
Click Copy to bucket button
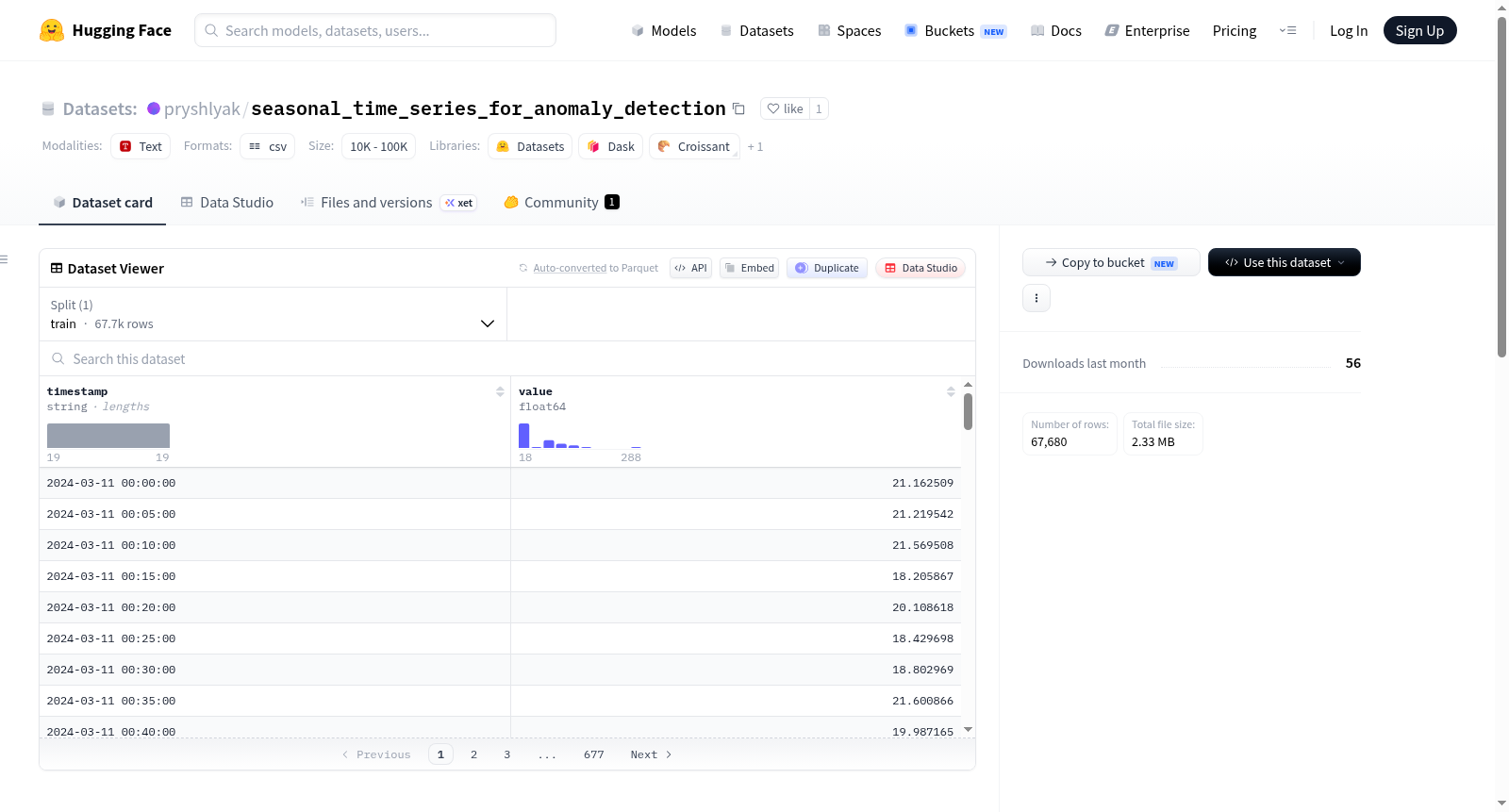[1111, 262]
